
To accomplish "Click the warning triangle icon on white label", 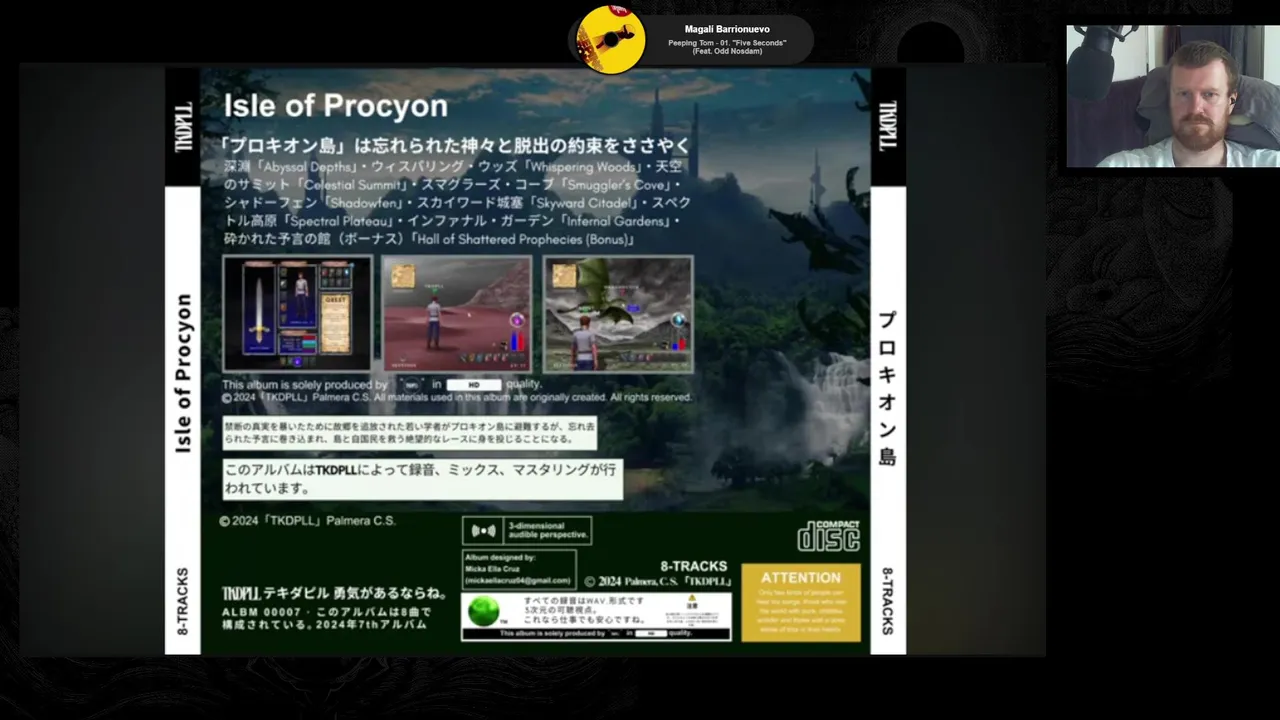I will tap(691, 597).
